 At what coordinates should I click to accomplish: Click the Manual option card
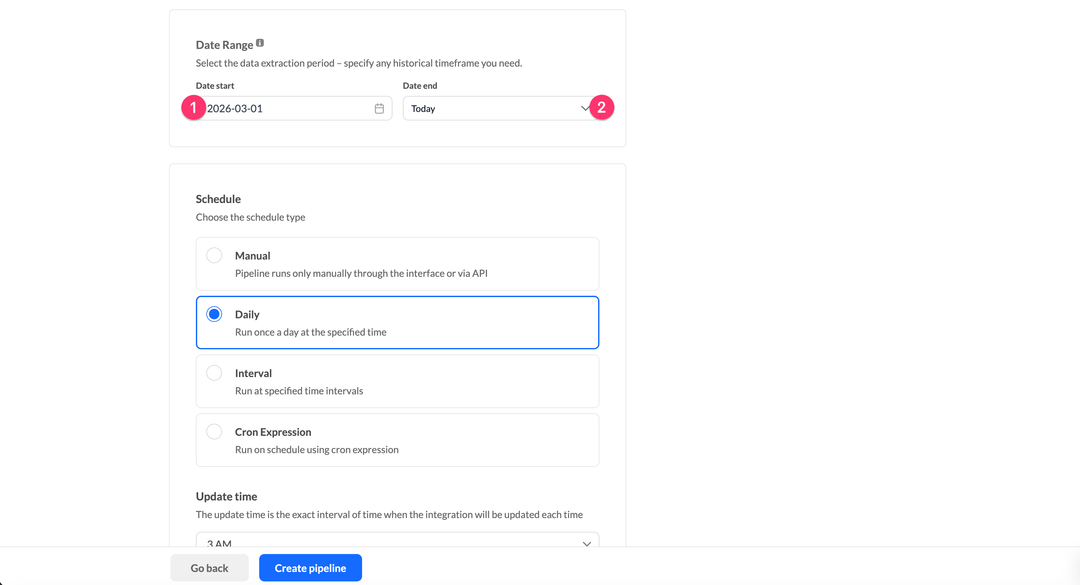[397, 263]
